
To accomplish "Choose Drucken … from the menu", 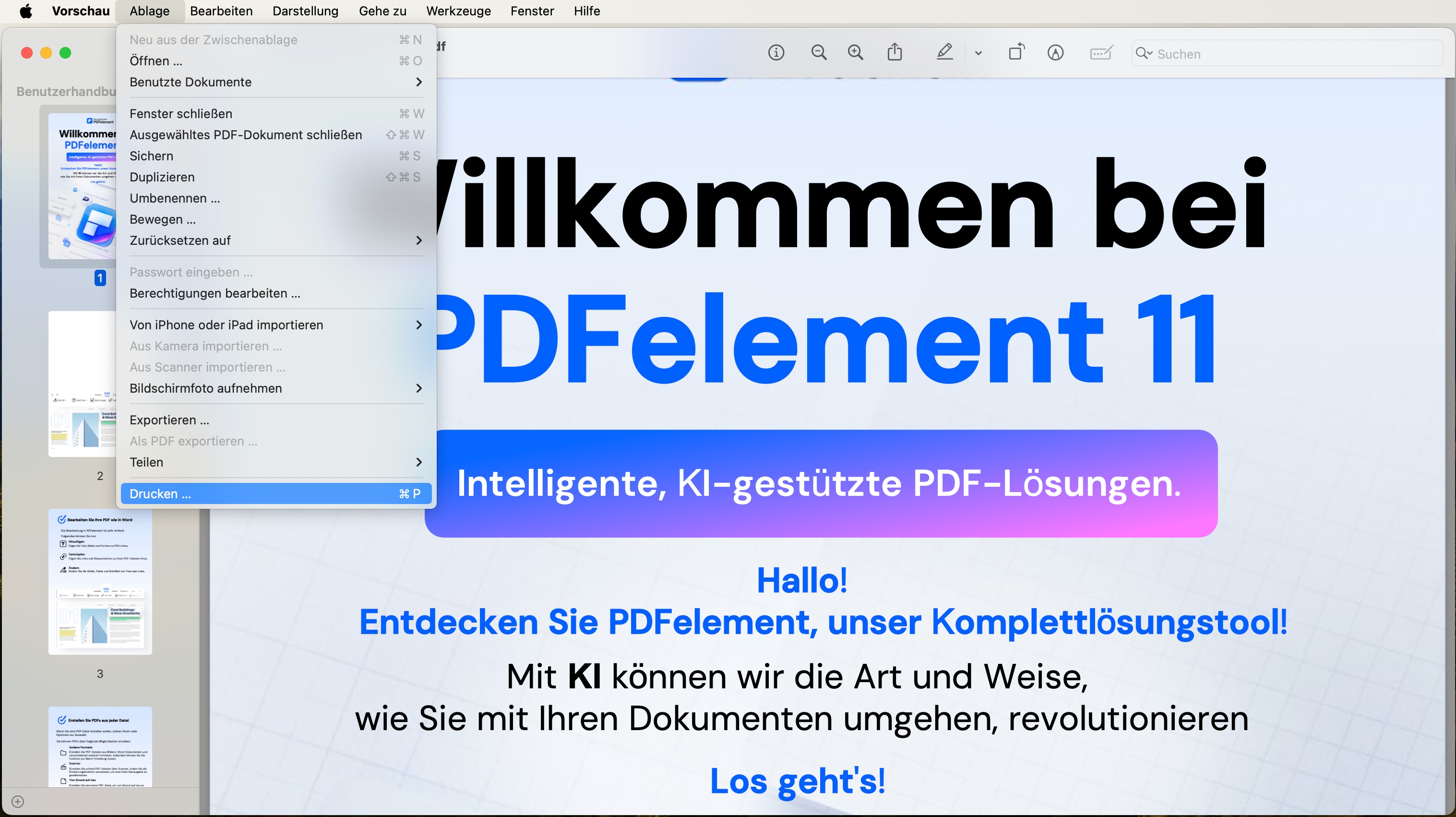I will pyautogui.click(x=276, y=494).
